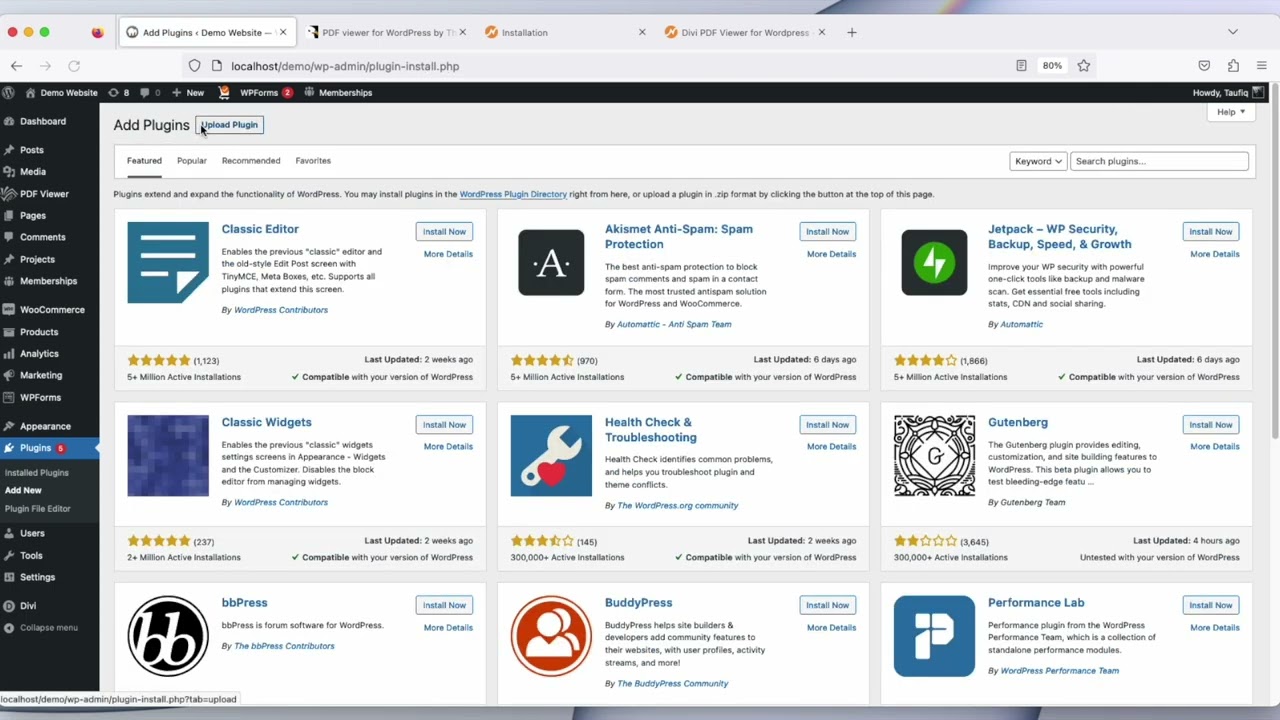Open Installed Plugins submenu item
Viewport: 1280px width, 720px height.
click(37, 473)
